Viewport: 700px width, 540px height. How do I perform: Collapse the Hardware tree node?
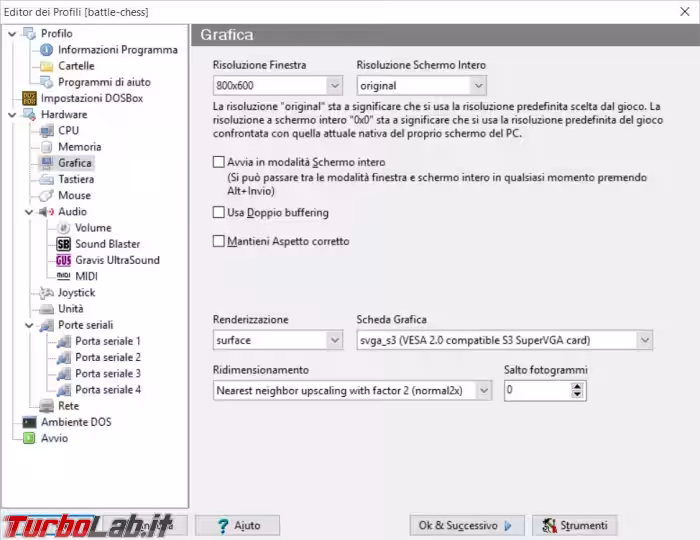[x=12, y=115]
